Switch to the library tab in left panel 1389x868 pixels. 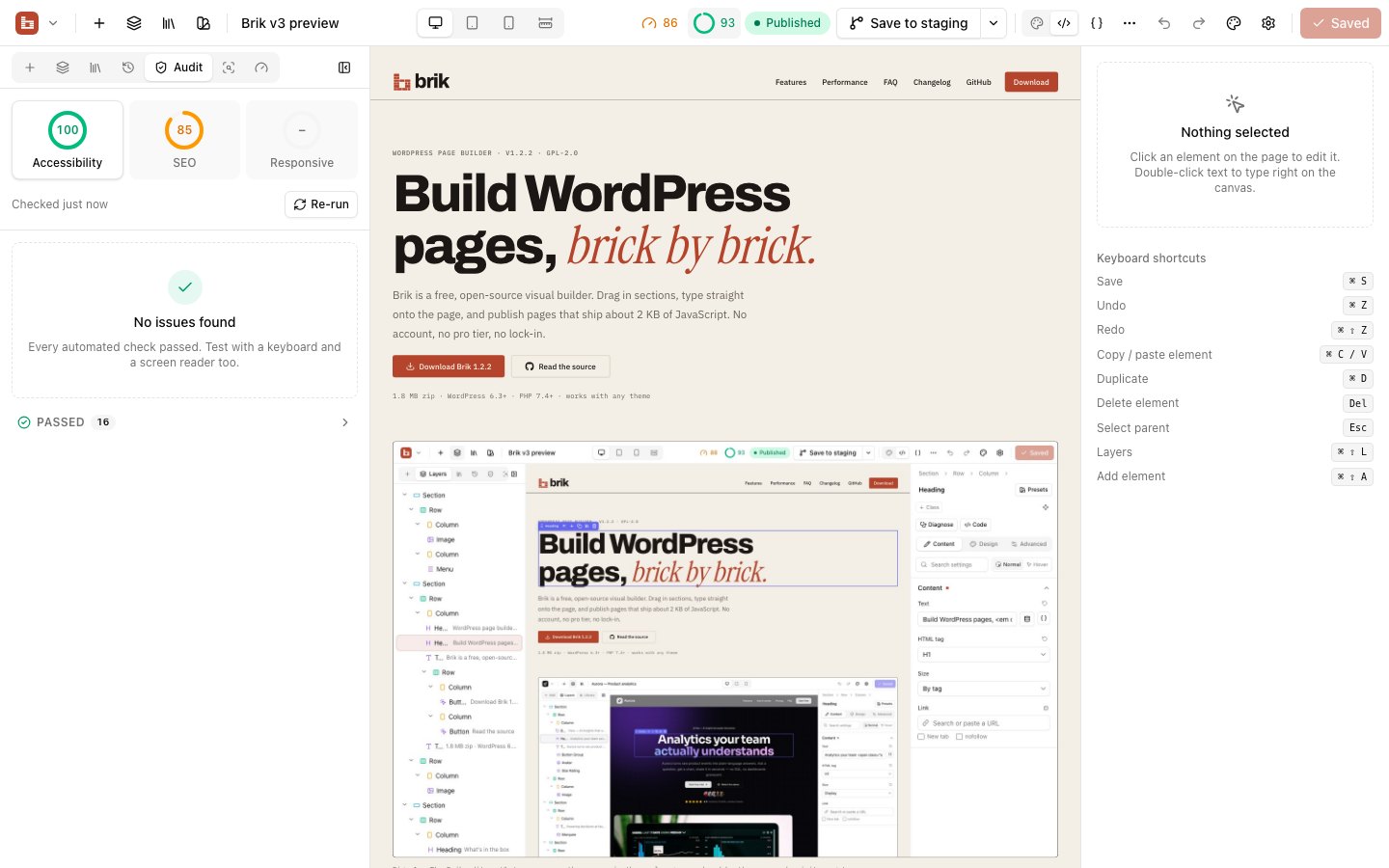tap(95, 68)
